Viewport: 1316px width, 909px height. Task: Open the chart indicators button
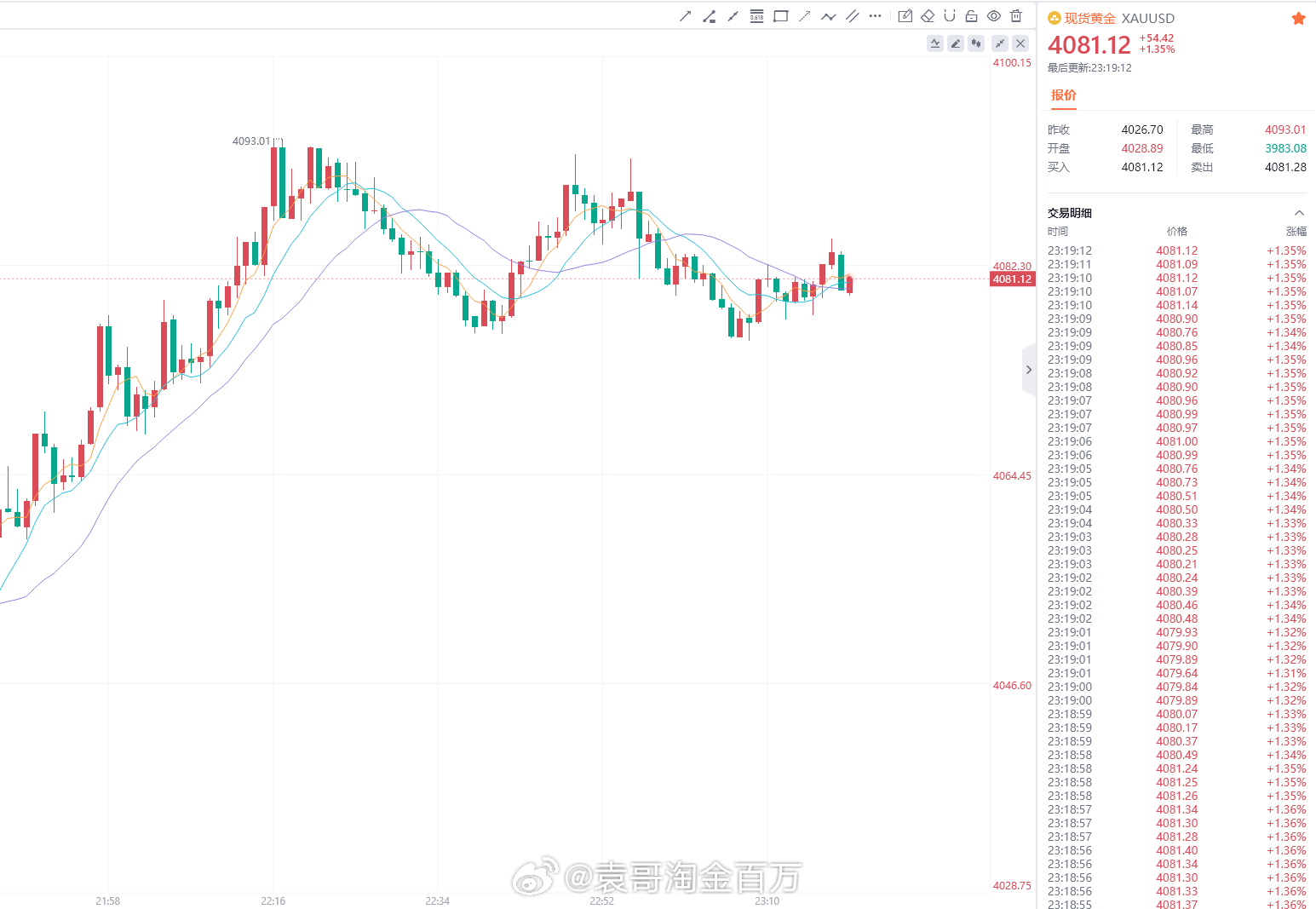[935, 43]
